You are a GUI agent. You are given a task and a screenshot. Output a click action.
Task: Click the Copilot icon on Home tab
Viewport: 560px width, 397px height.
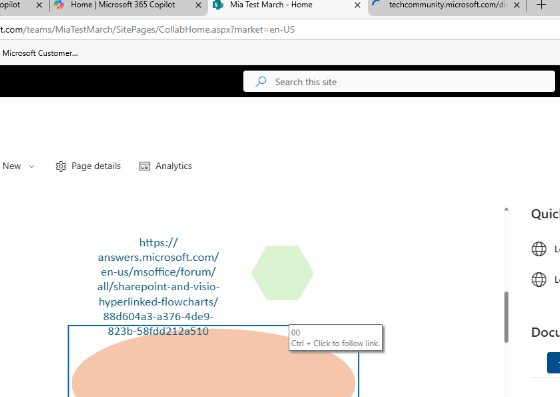pyautogui.click(x=59, y=5)
